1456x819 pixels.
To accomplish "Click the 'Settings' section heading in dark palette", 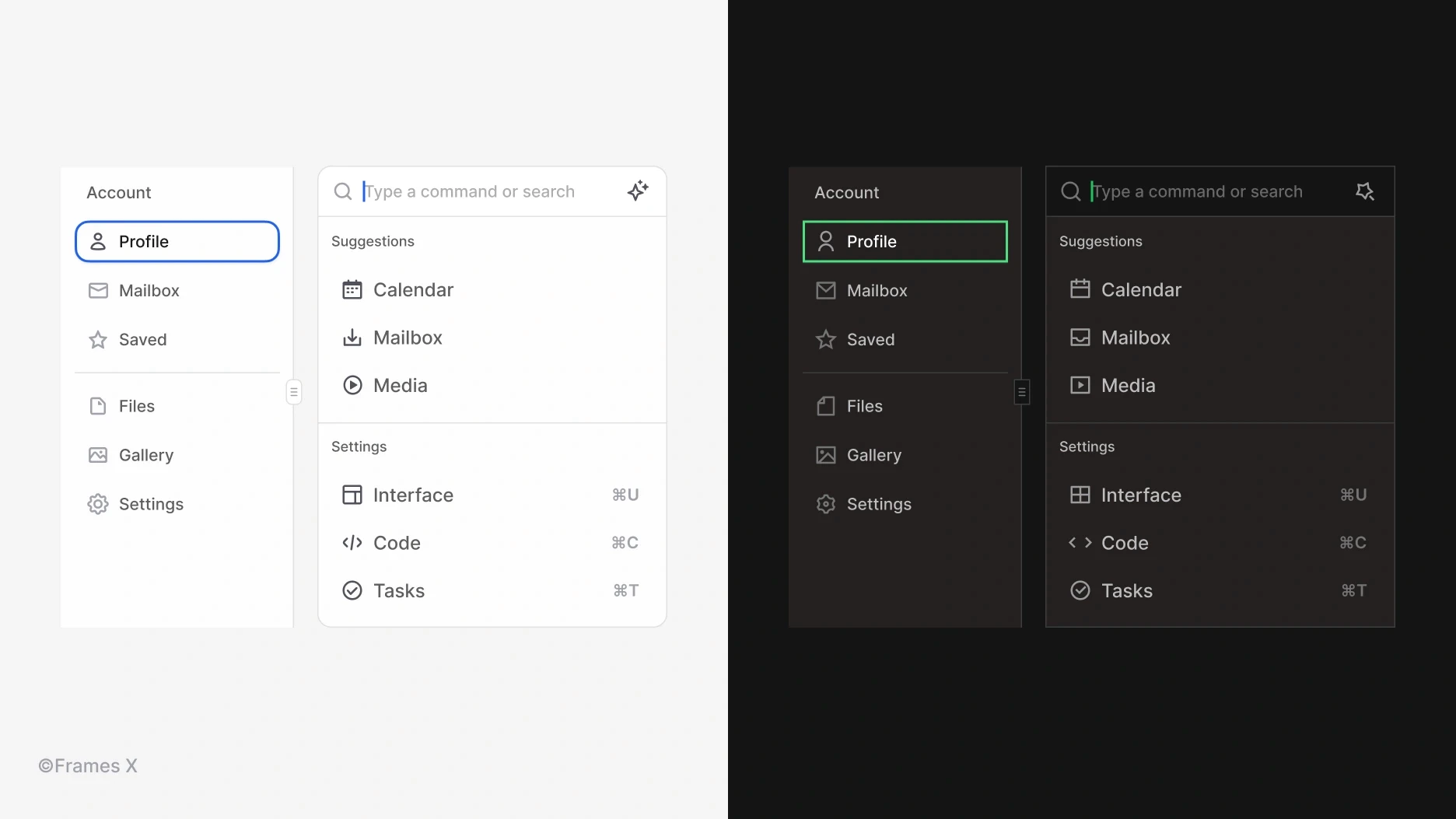I will [x=1087, y=446].
